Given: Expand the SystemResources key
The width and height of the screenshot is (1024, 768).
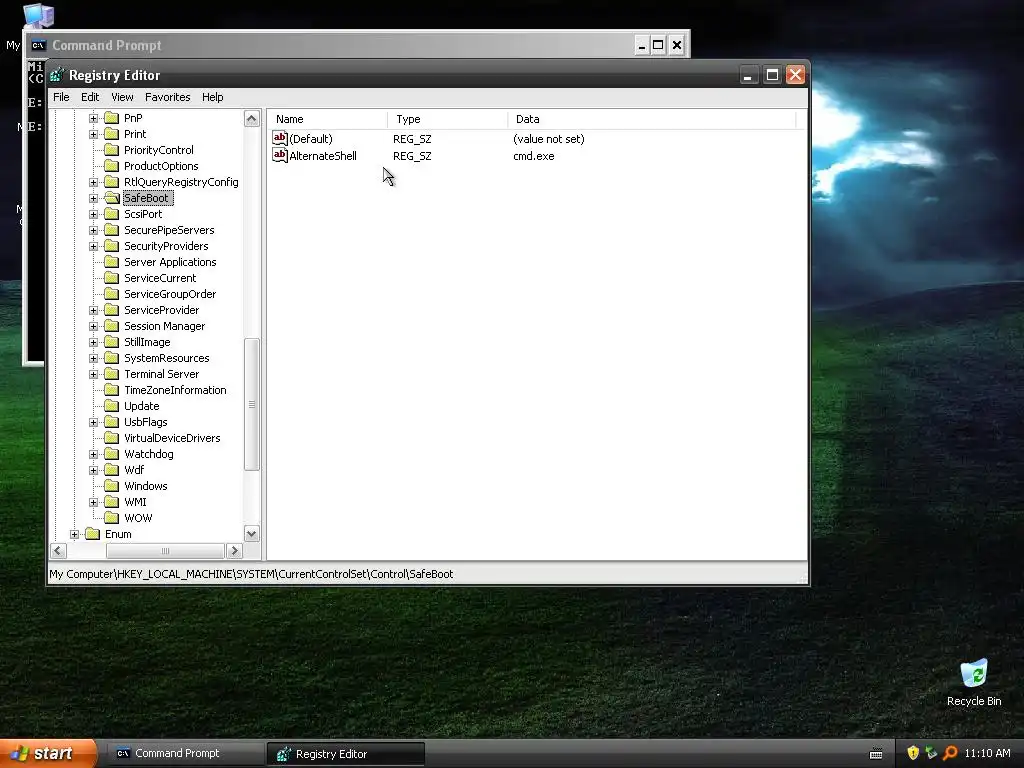Looking at the screenshot, I should pos(93,359).
